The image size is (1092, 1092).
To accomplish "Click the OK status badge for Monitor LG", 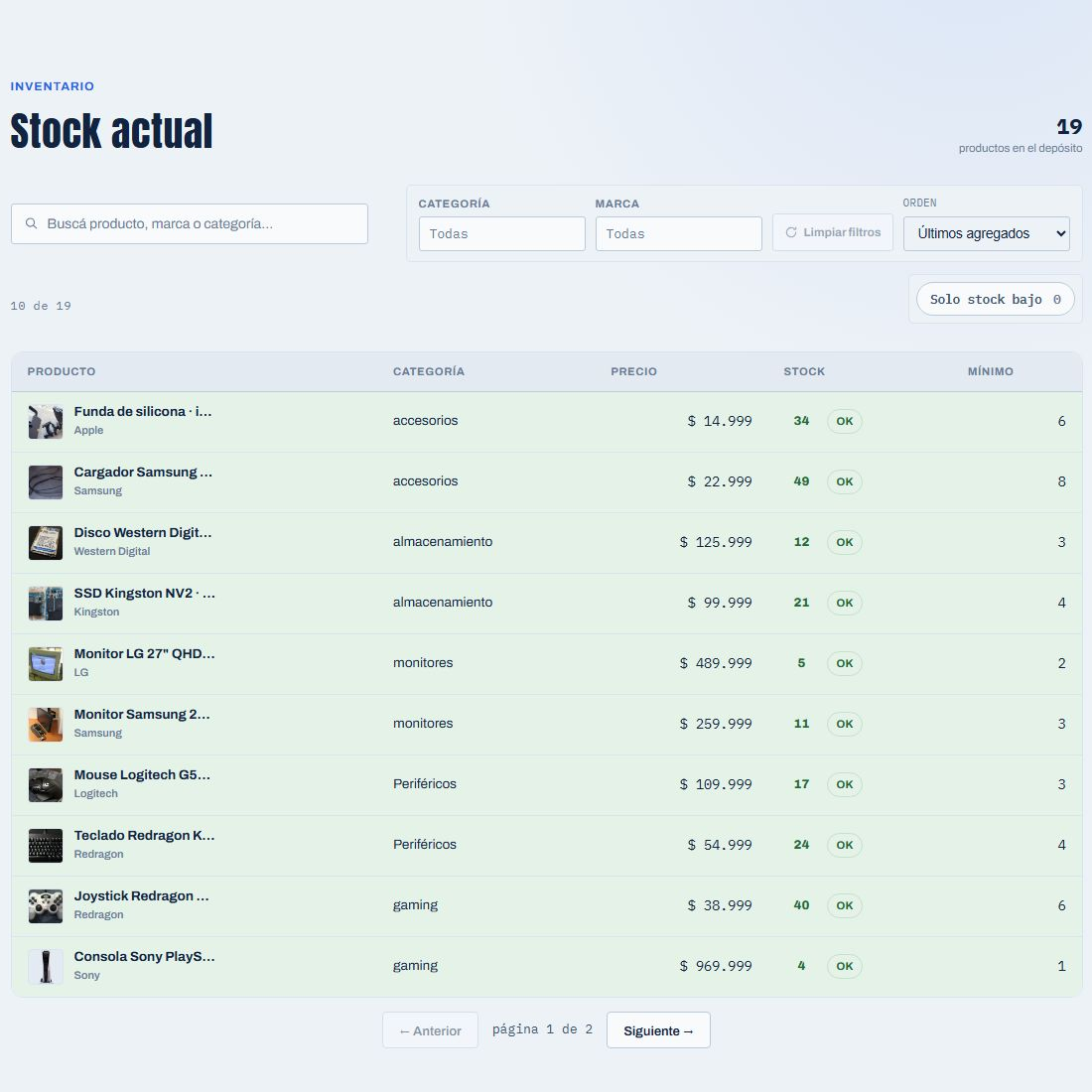I will tap(844, 664).
